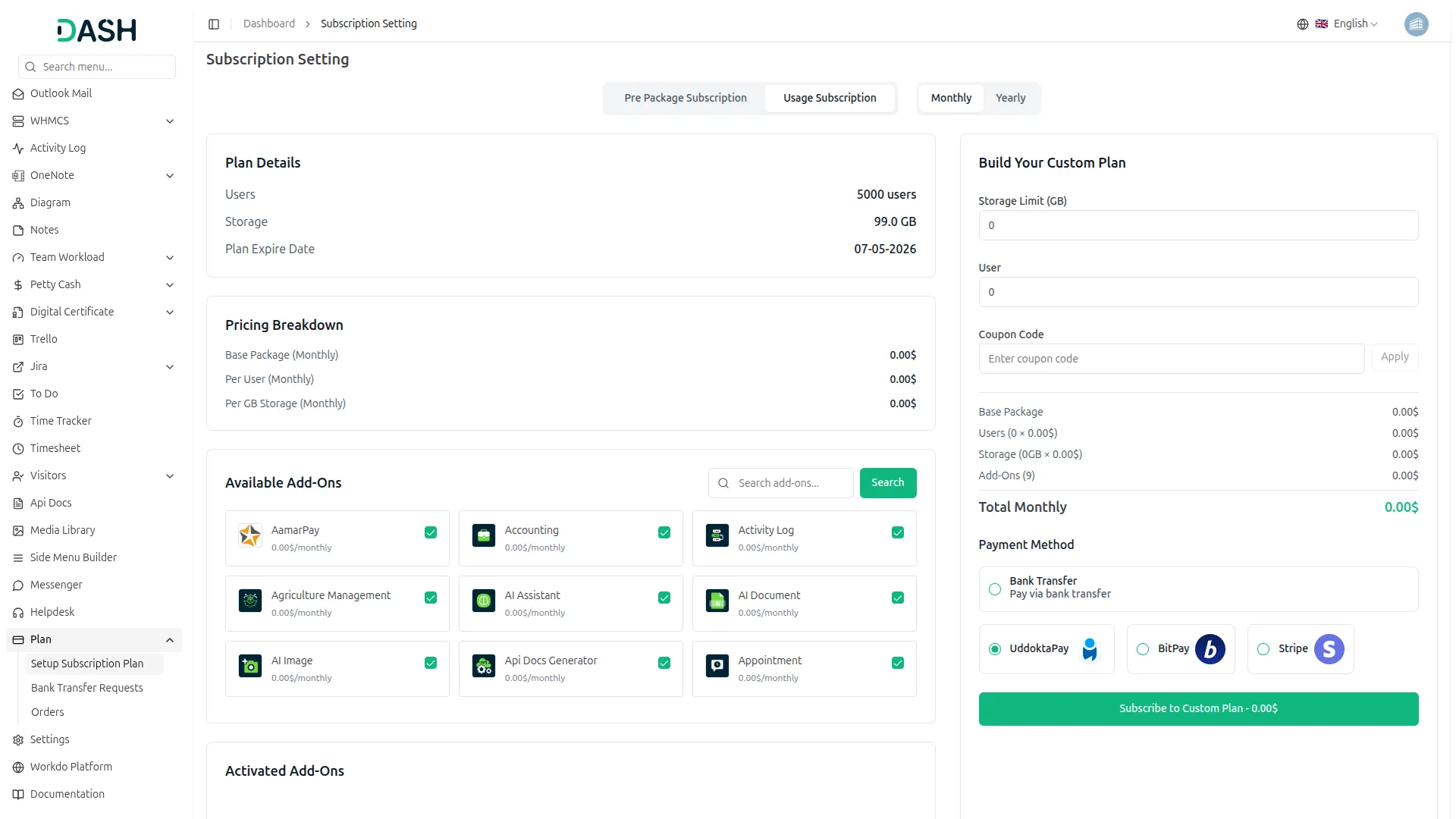Screen dimensions: 1456x819
Task: Uncheck the Activity Log add-on checkbox
Action: (x=898, y=532)
